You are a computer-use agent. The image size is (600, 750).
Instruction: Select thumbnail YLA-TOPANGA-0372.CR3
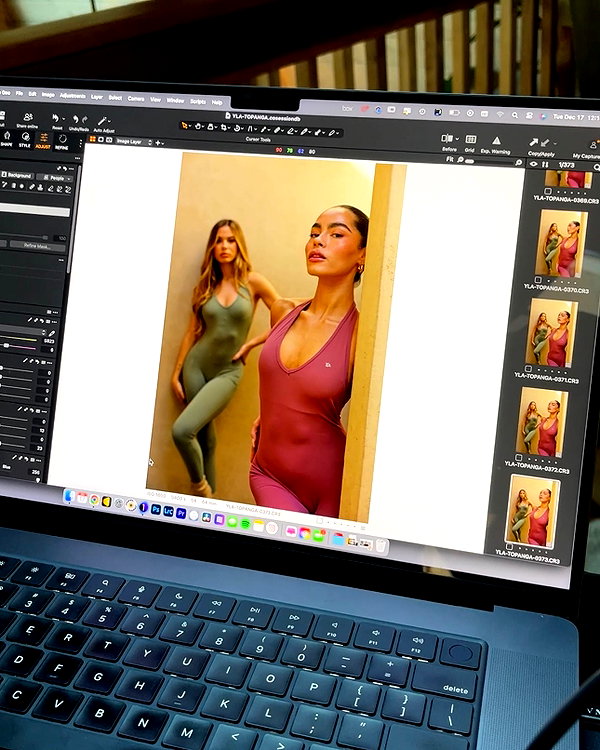tap(542, 422)
